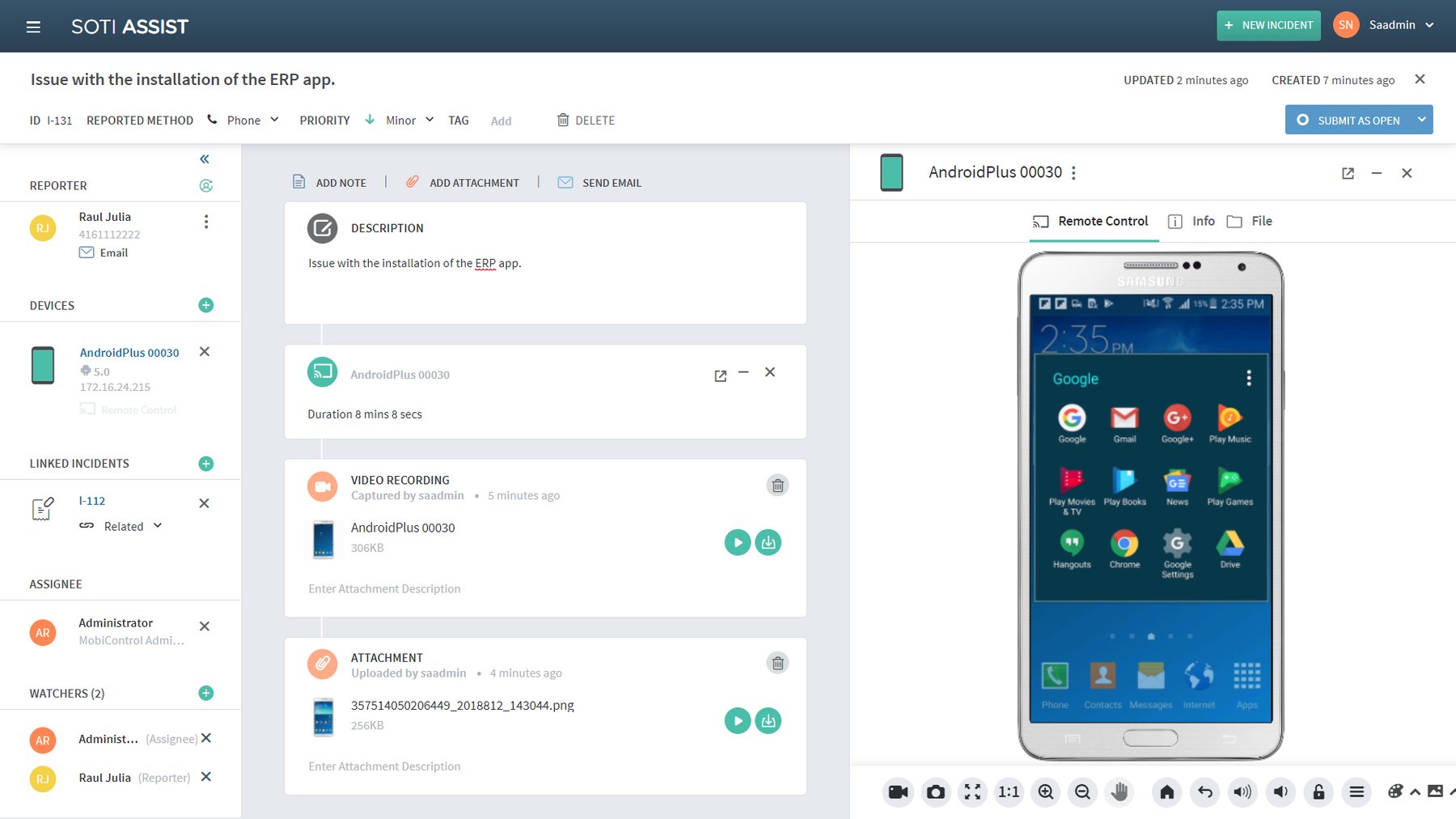This screenshot has width=1456, height=819.
Task: Mute the remote device speaker
Action: tap(1280, 792)
